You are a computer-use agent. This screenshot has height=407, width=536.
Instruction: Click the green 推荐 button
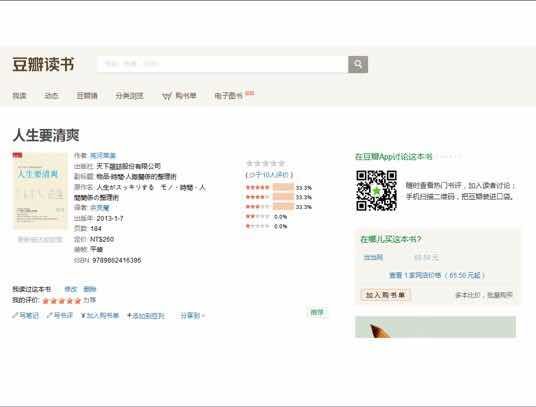pos(317,312)
